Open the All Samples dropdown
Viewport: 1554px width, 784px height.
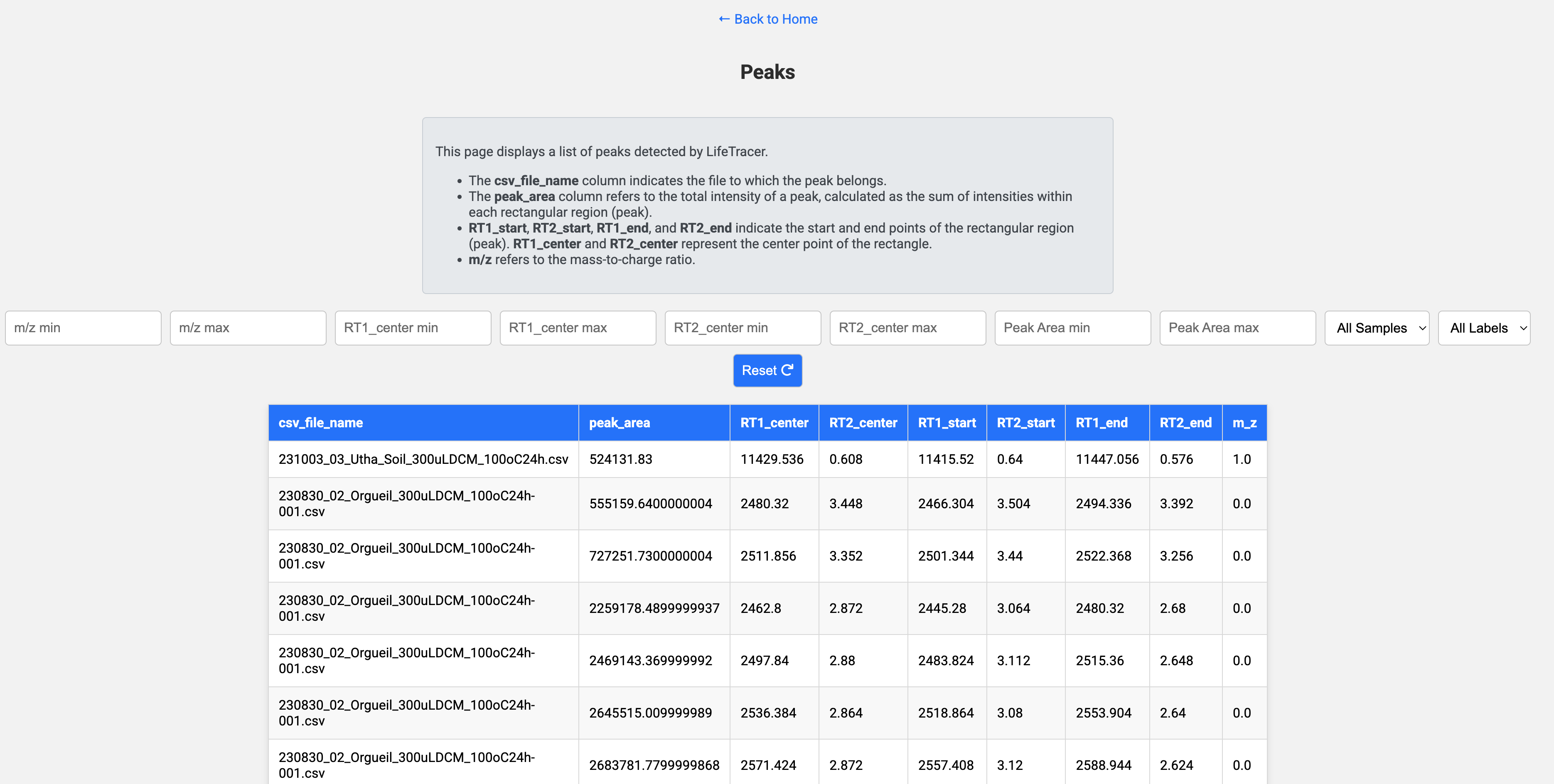coord(1376,328)
